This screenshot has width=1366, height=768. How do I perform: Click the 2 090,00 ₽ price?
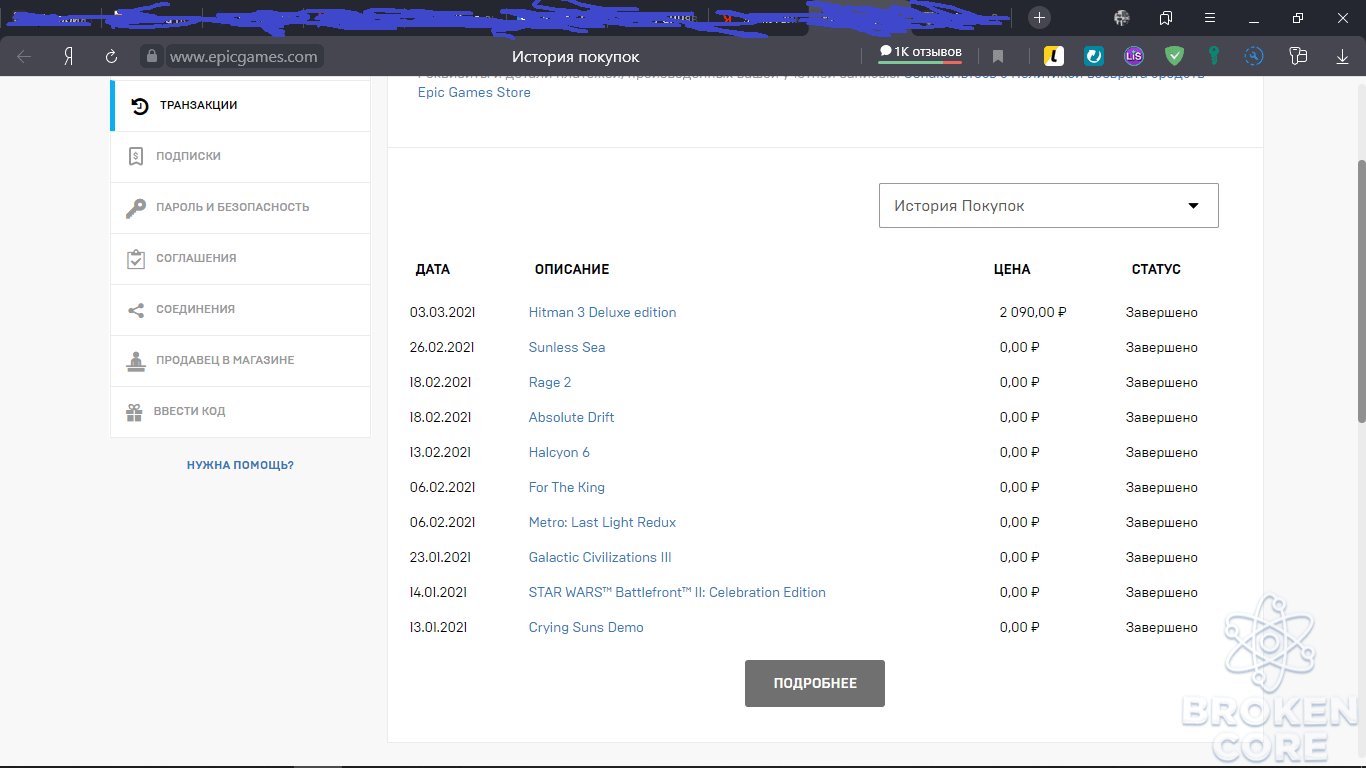[1033, 312]
